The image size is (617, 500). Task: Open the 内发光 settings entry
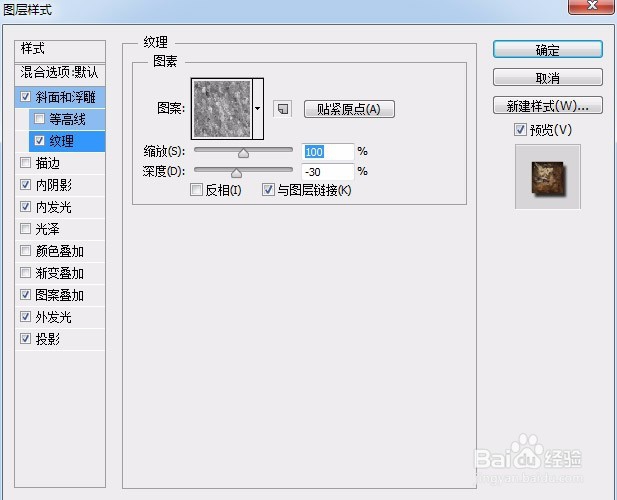click(x=54, y=207)
